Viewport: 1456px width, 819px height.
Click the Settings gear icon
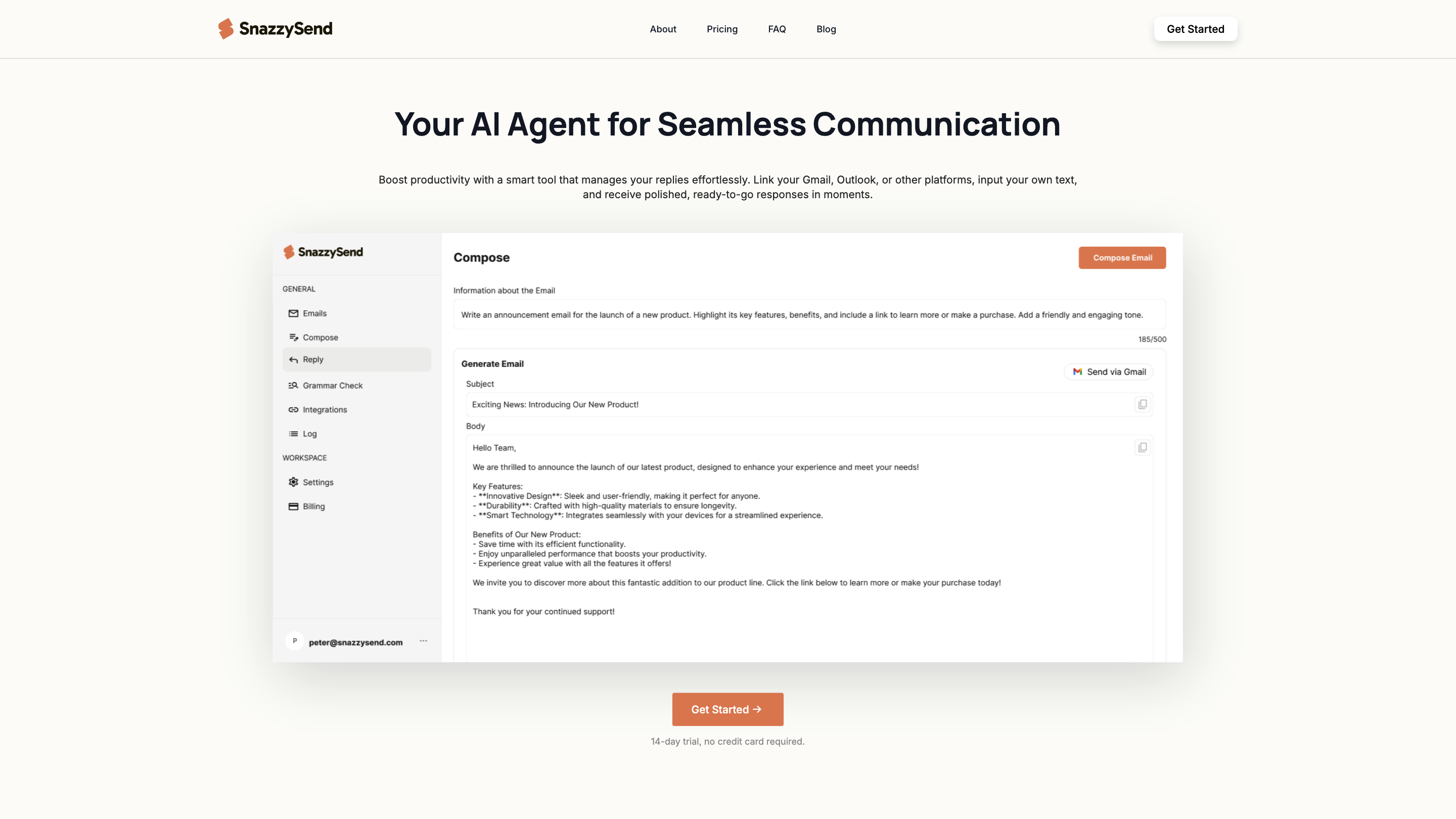click(x=293, y=482)
